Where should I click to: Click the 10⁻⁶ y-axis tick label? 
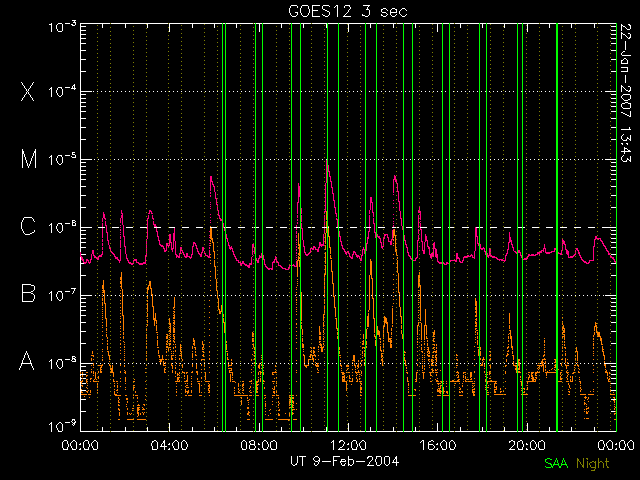coord(62,227)
